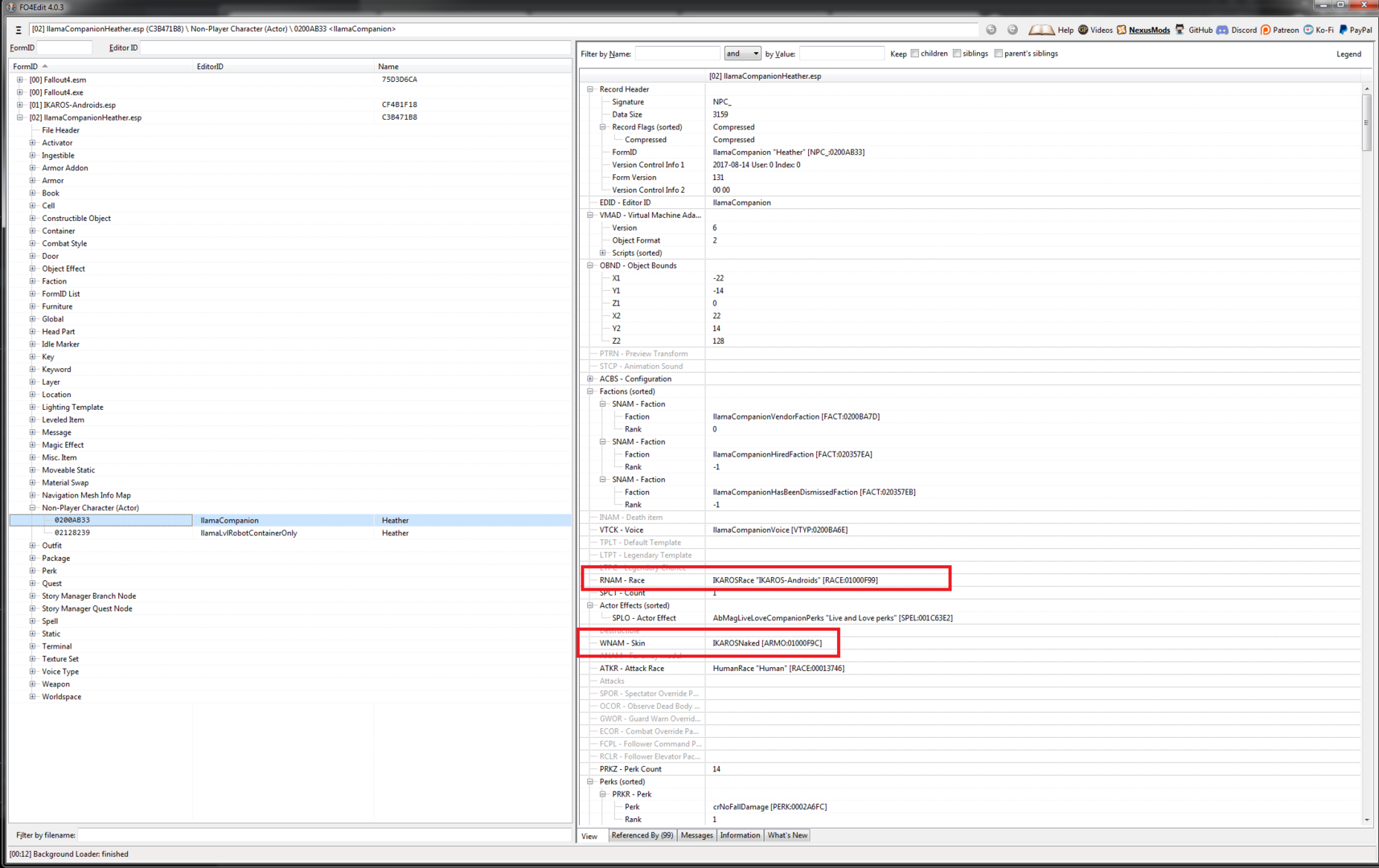1379x868 pixels.
Task: Click the PayPal logo icon
Action: [x=1343, y=30]
